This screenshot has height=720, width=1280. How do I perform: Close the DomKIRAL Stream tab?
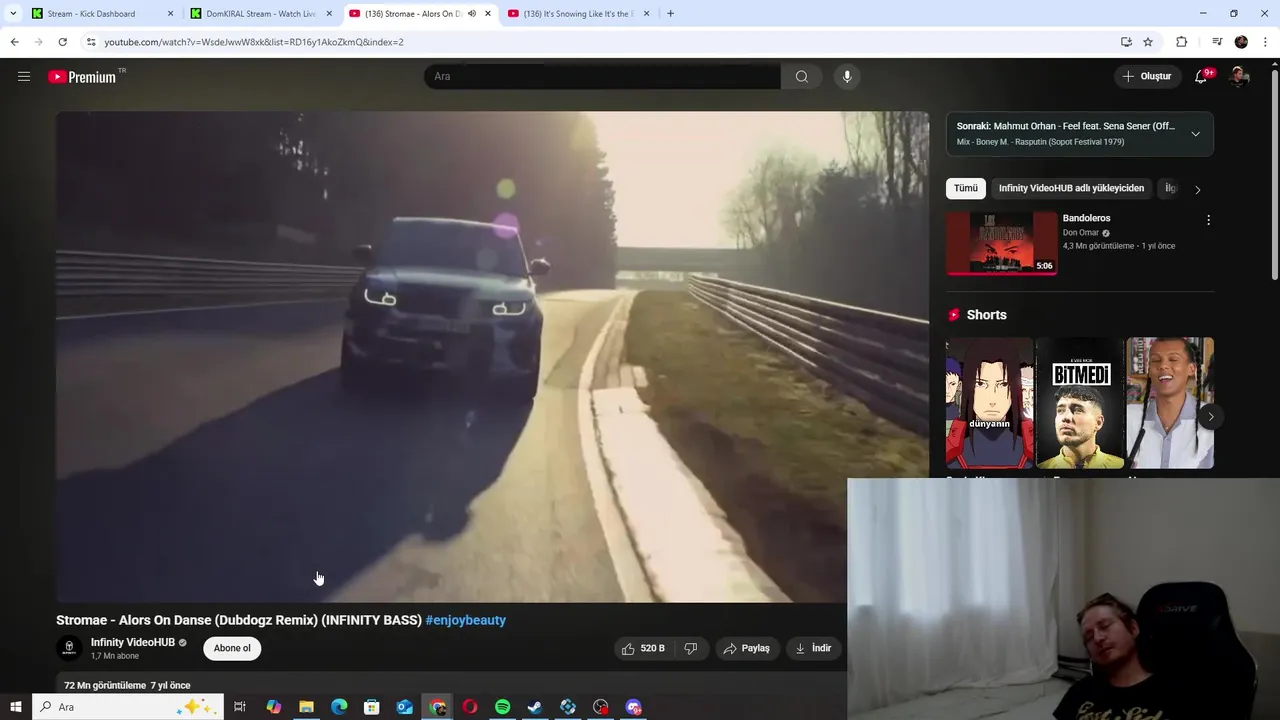click(329, 14)
